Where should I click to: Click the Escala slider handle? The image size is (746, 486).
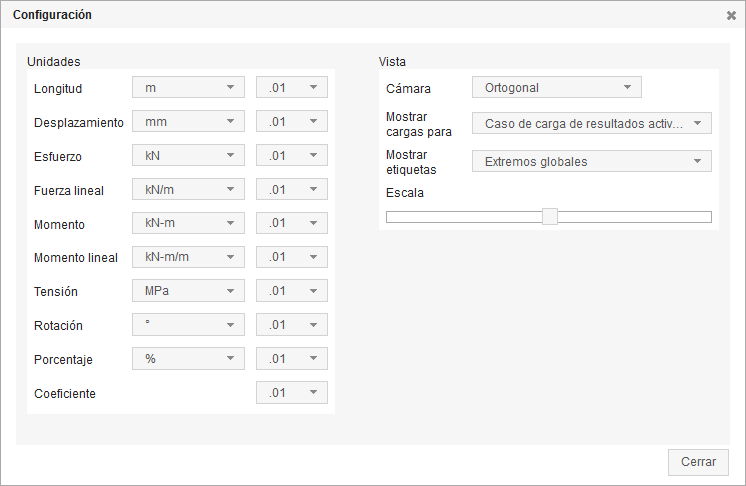[x=549, y=216]
